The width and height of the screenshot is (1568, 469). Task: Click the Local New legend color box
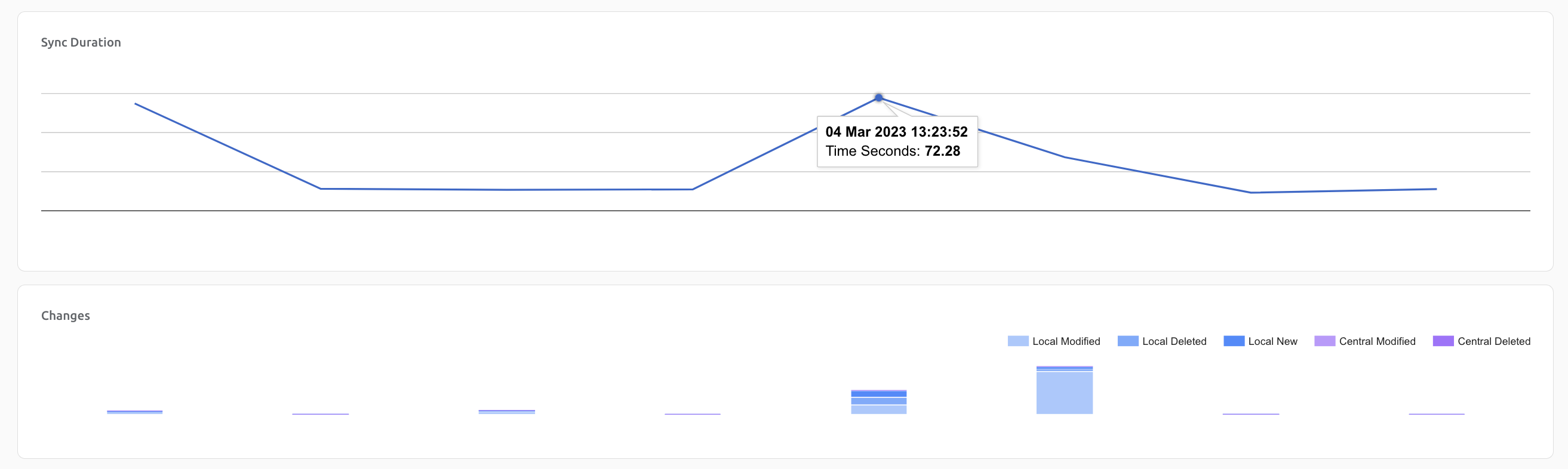click(1233, 341)
